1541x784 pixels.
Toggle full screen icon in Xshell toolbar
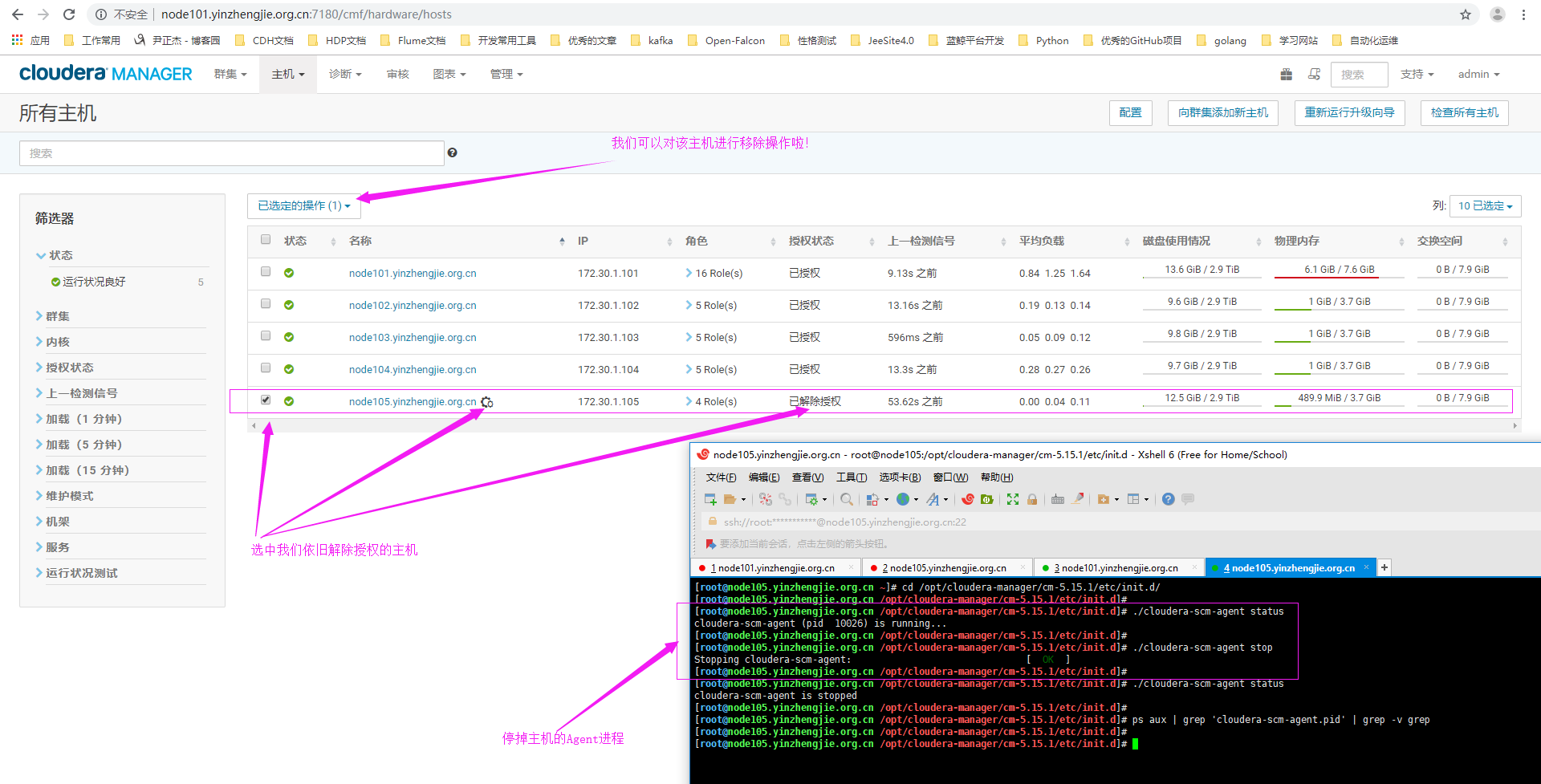[1013, 499]
